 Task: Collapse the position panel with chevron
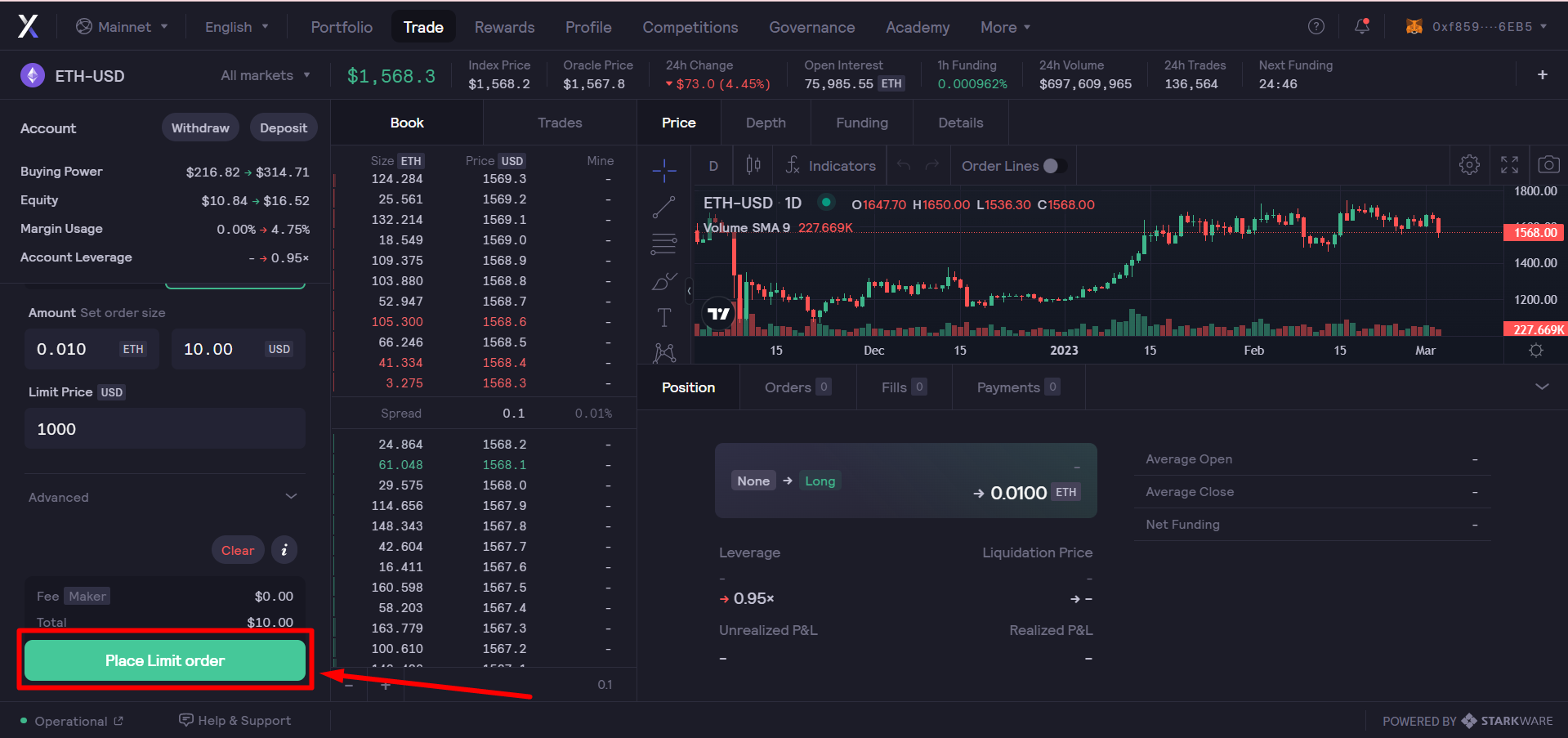click(1542, 387)
